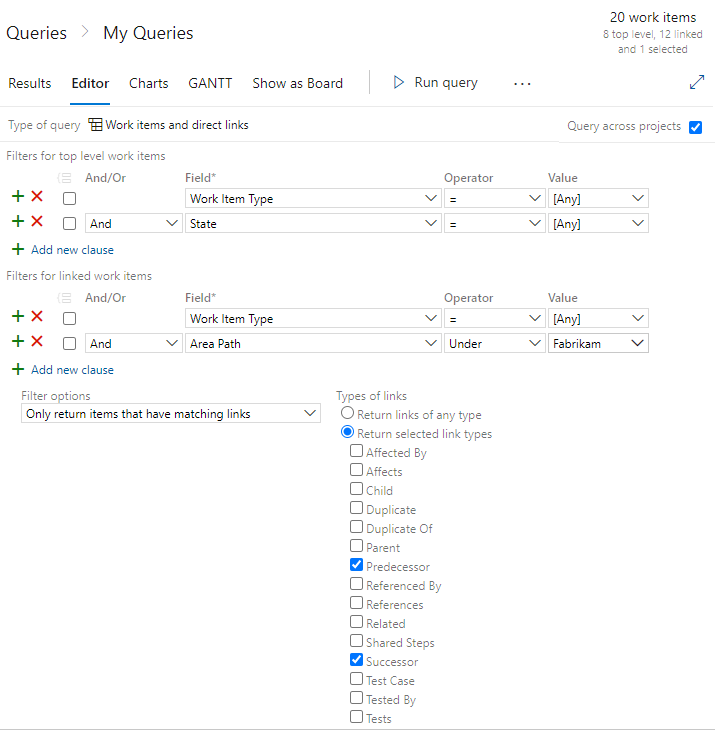Uncheck the Successor link type

click(357, 660)
